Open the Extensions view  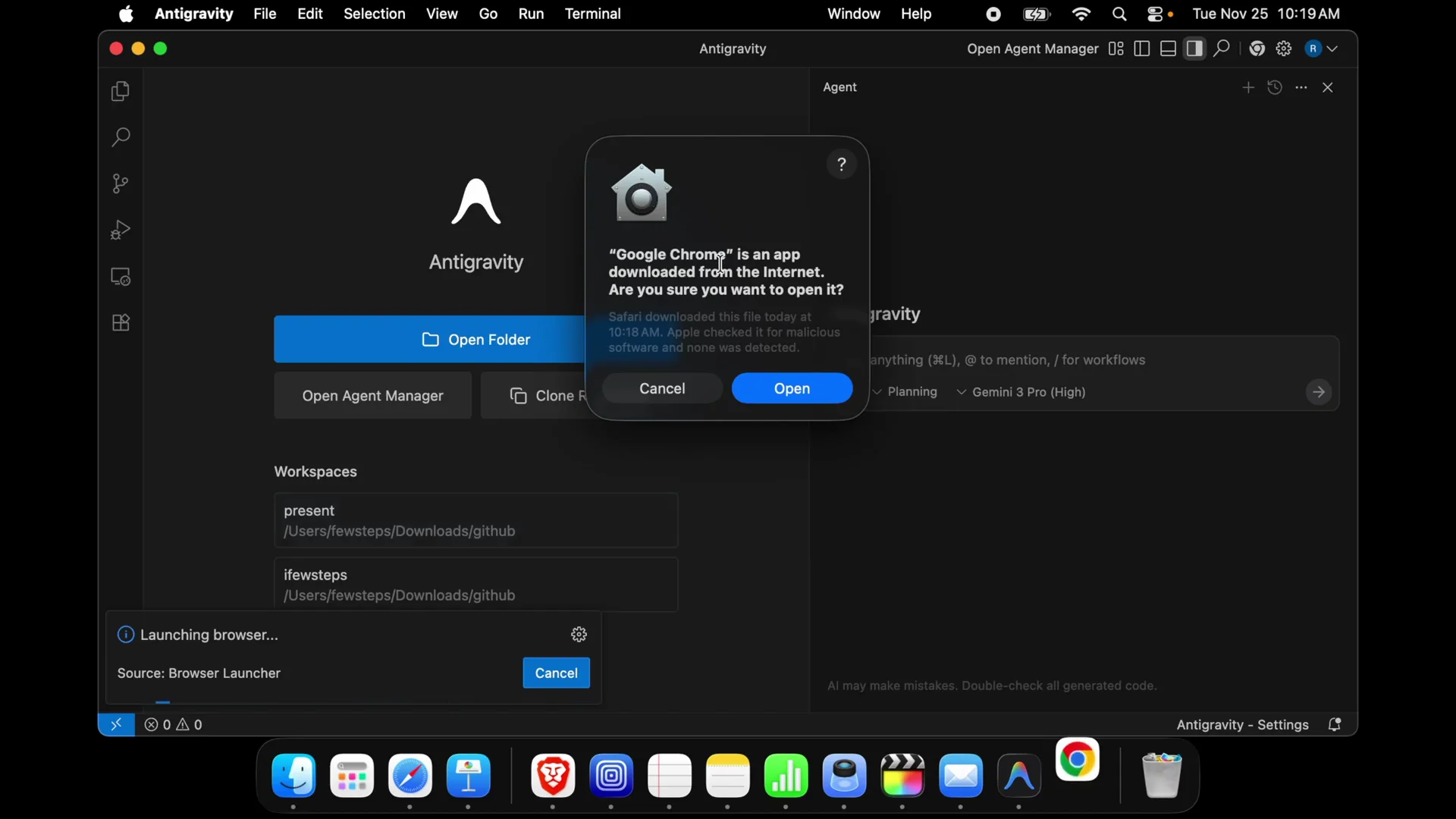point(120,322)
